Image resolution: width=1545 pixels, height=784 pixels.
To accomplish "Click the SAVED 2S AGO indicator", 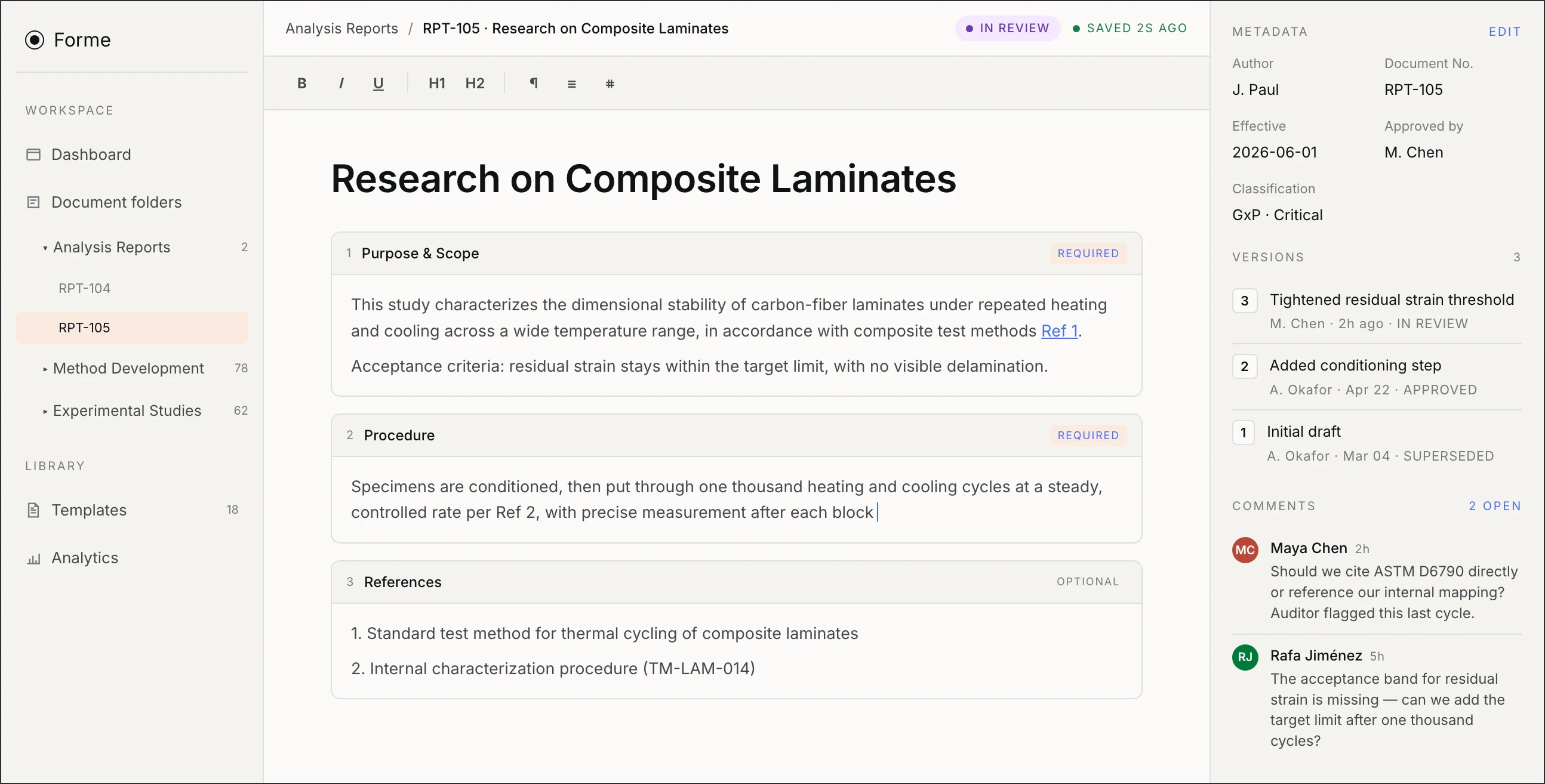I will pyautogui.click(x=1129, y=28).
